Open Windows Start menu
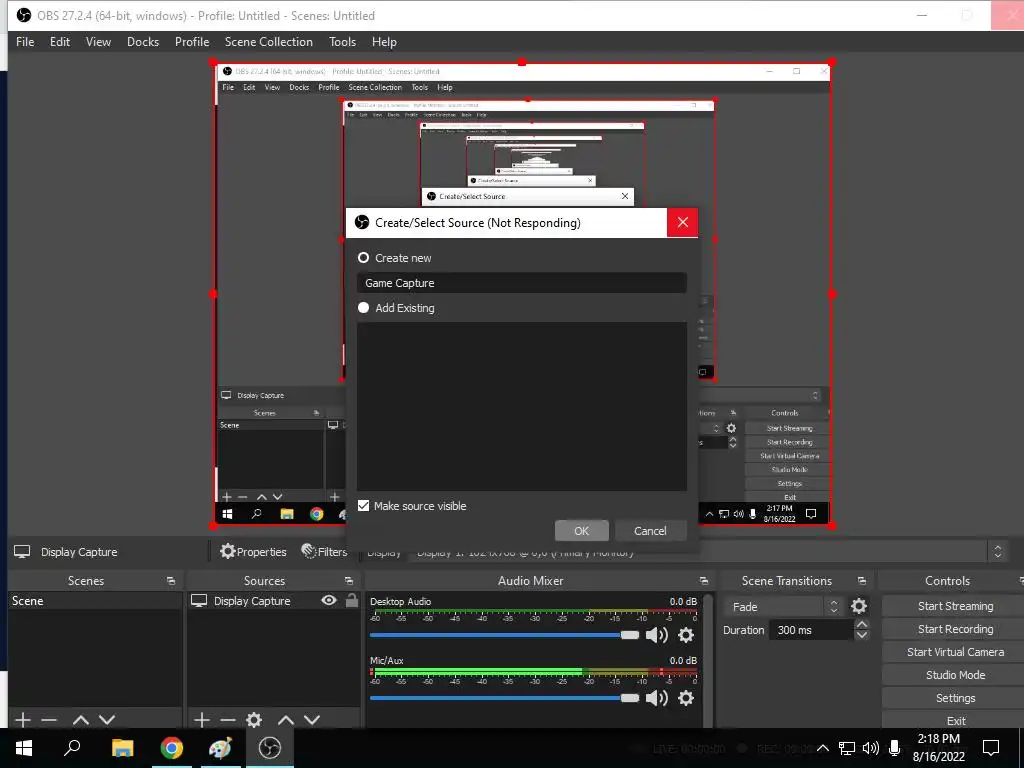 click(24, 748)
